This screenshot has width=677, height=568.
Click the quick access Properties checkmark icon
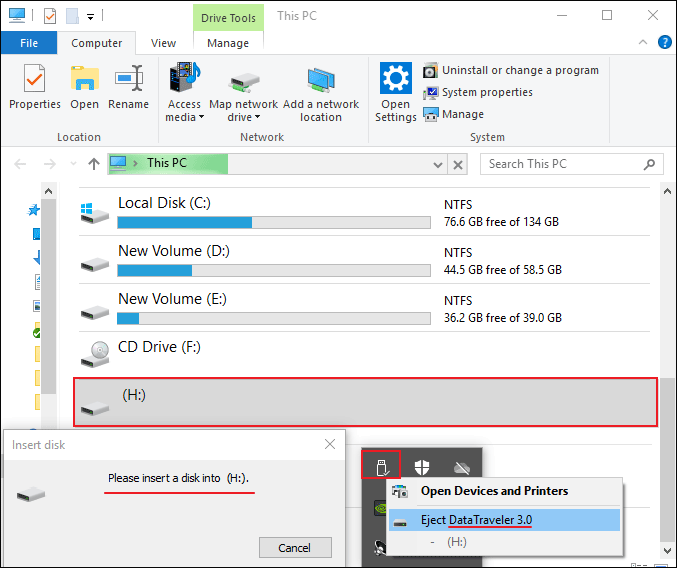pos(50,16)
